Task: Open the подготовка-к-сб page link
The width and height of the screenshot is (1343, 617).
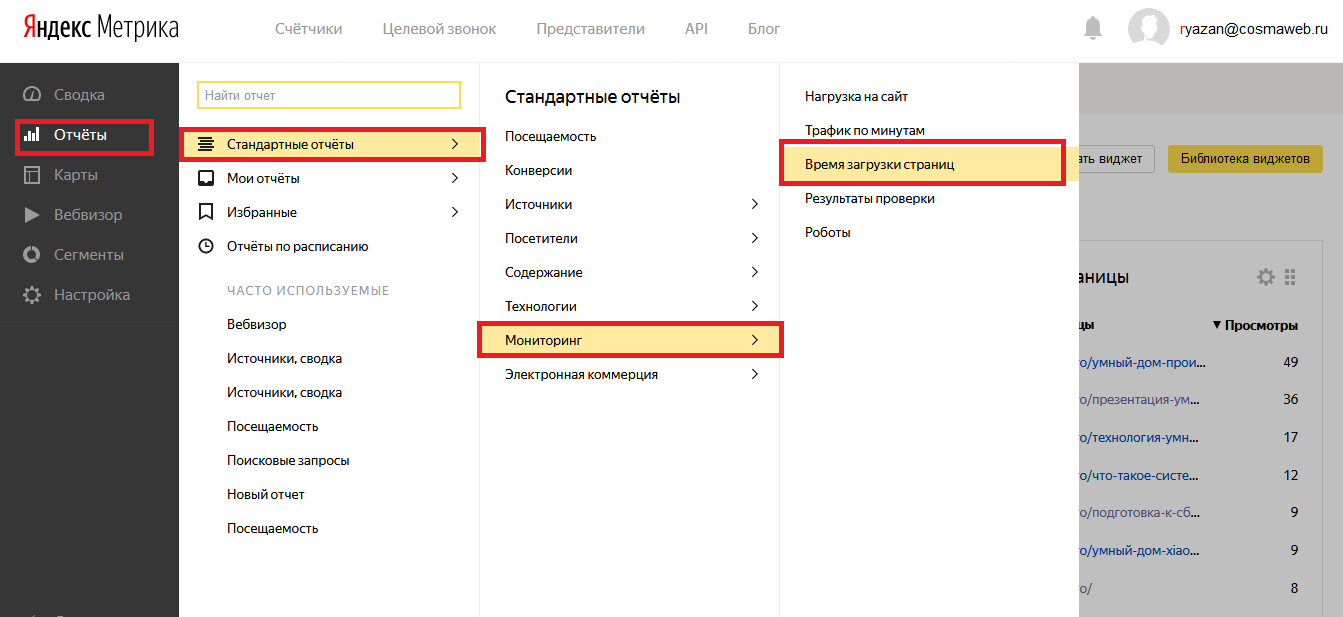Action: coord(1139,512)
